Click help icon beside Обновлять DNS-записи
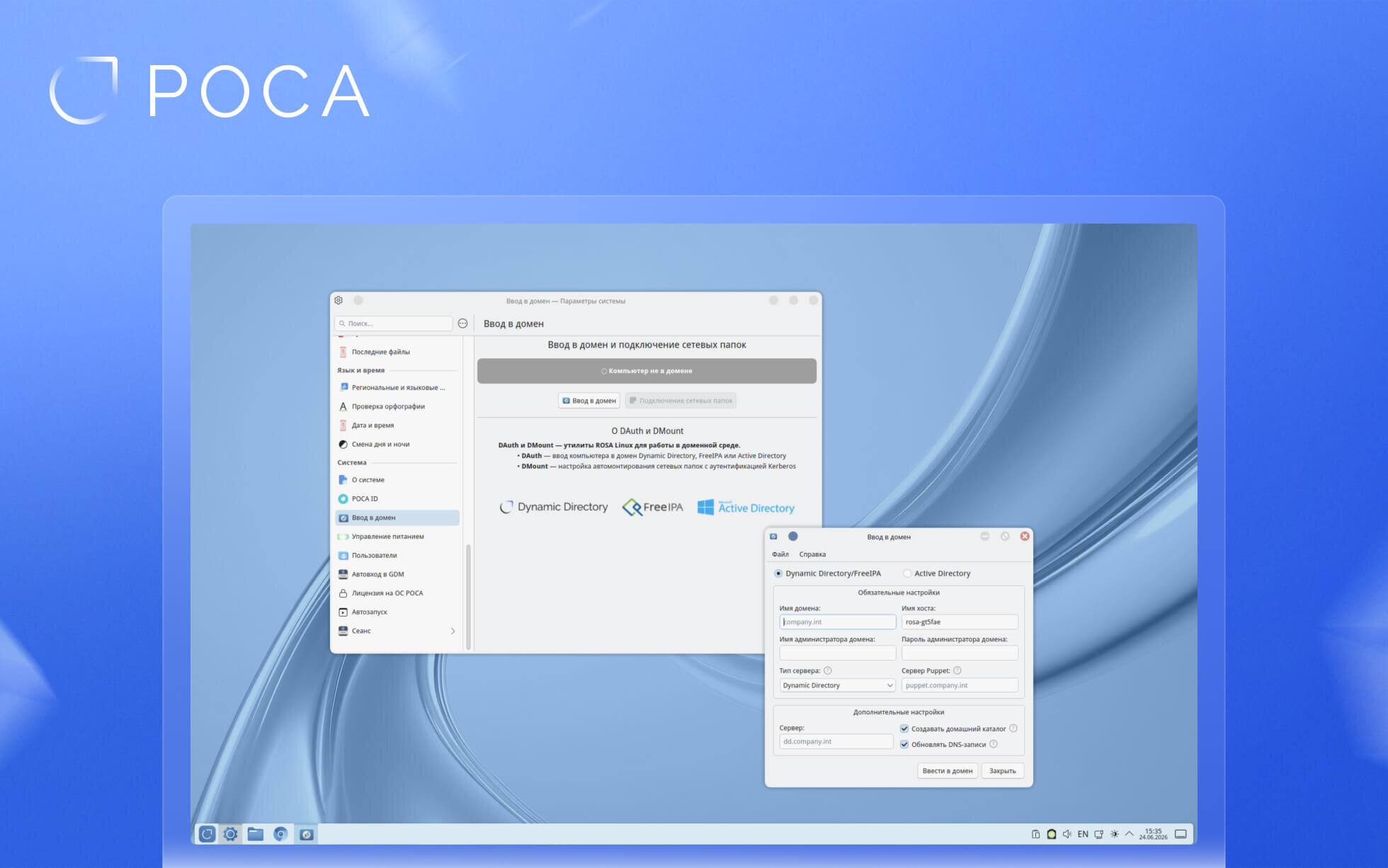The height and width of the screenshot is (868, 1388). coord(994,744)
